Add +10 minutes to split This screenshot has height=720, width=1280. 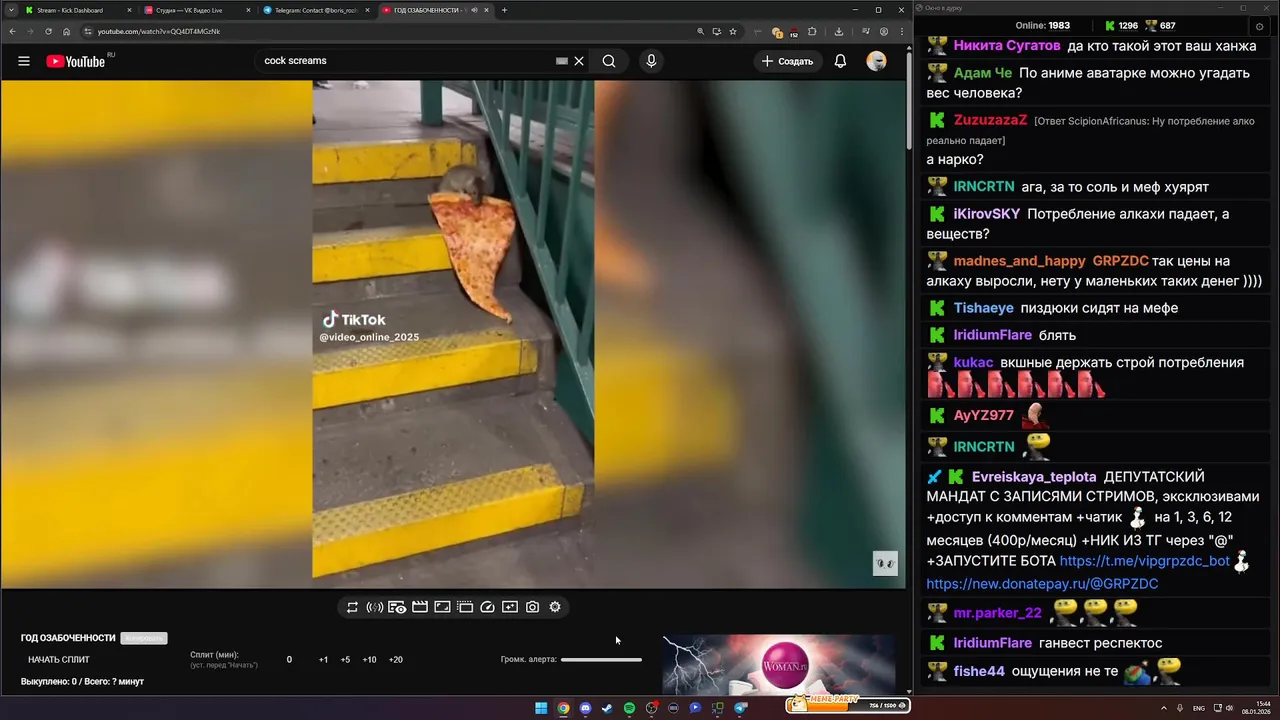tap(369, 660)
